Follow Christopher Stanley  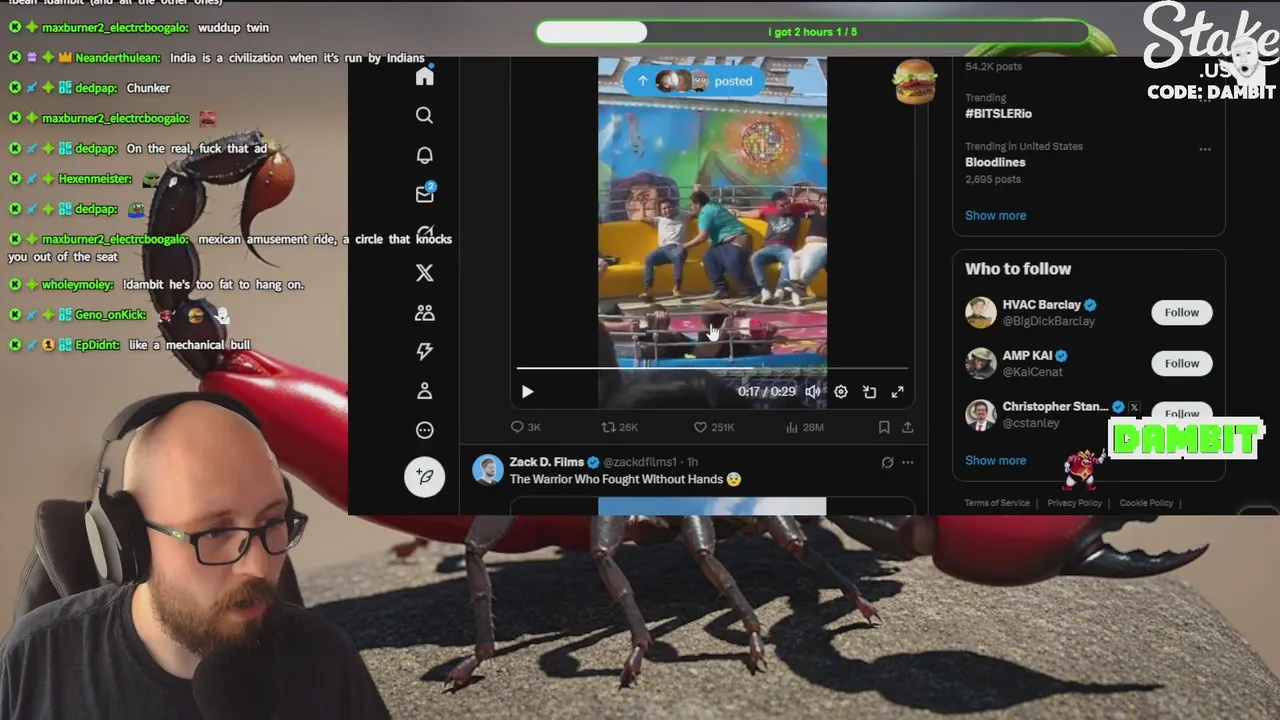(1181, 413)
